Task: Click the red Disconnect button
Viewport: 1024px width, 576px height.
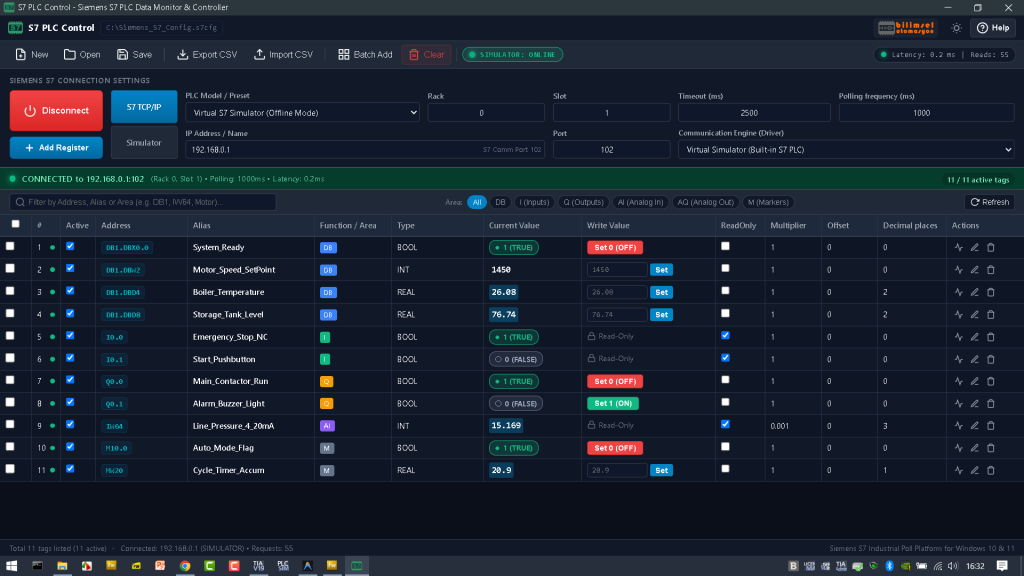Action: click(56, 110)
